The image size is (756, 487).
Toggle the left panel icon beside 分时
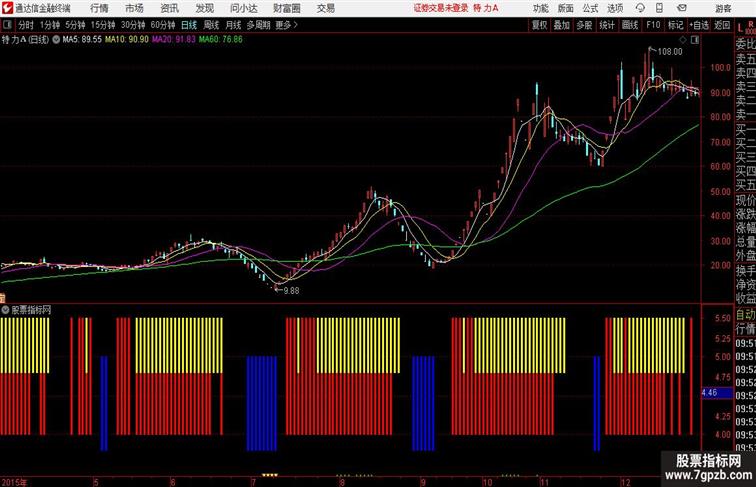pos(7,25)
